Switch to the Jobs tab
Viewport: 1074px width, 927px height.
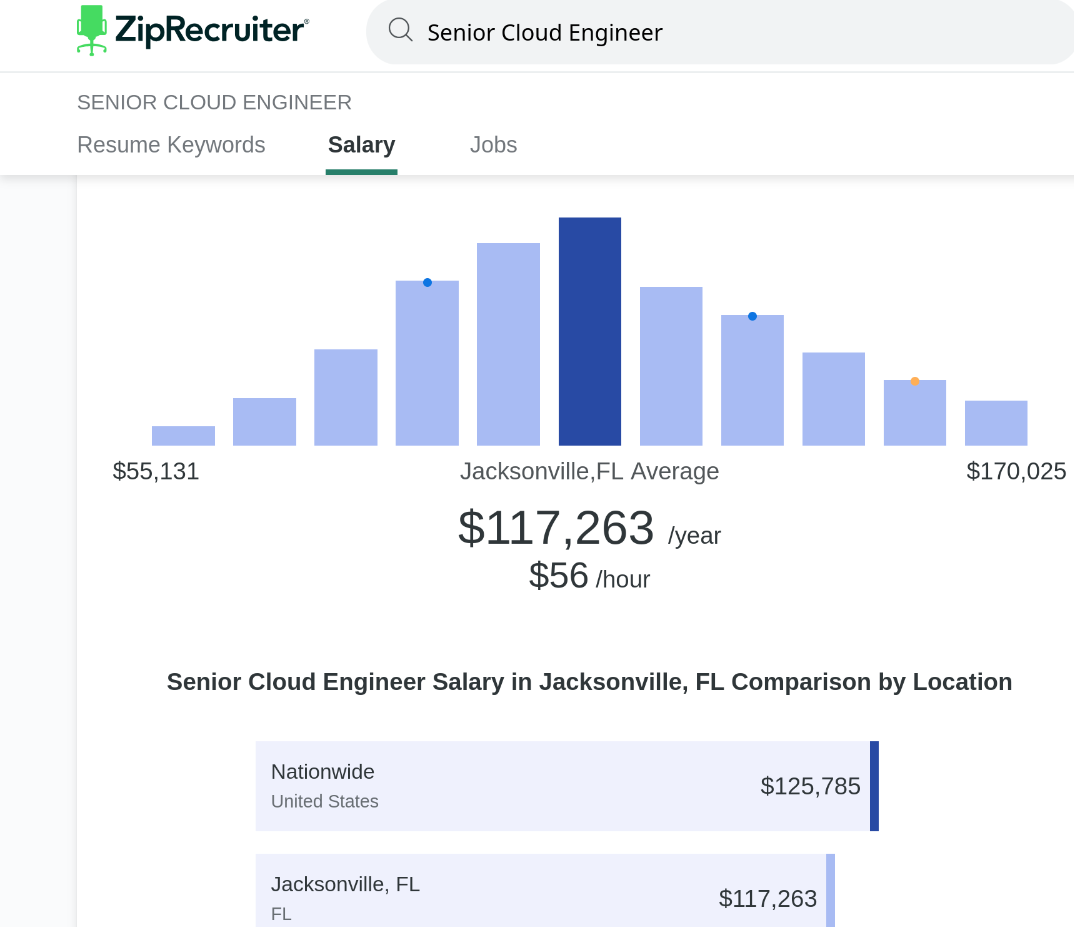click(x=493, y=145)
